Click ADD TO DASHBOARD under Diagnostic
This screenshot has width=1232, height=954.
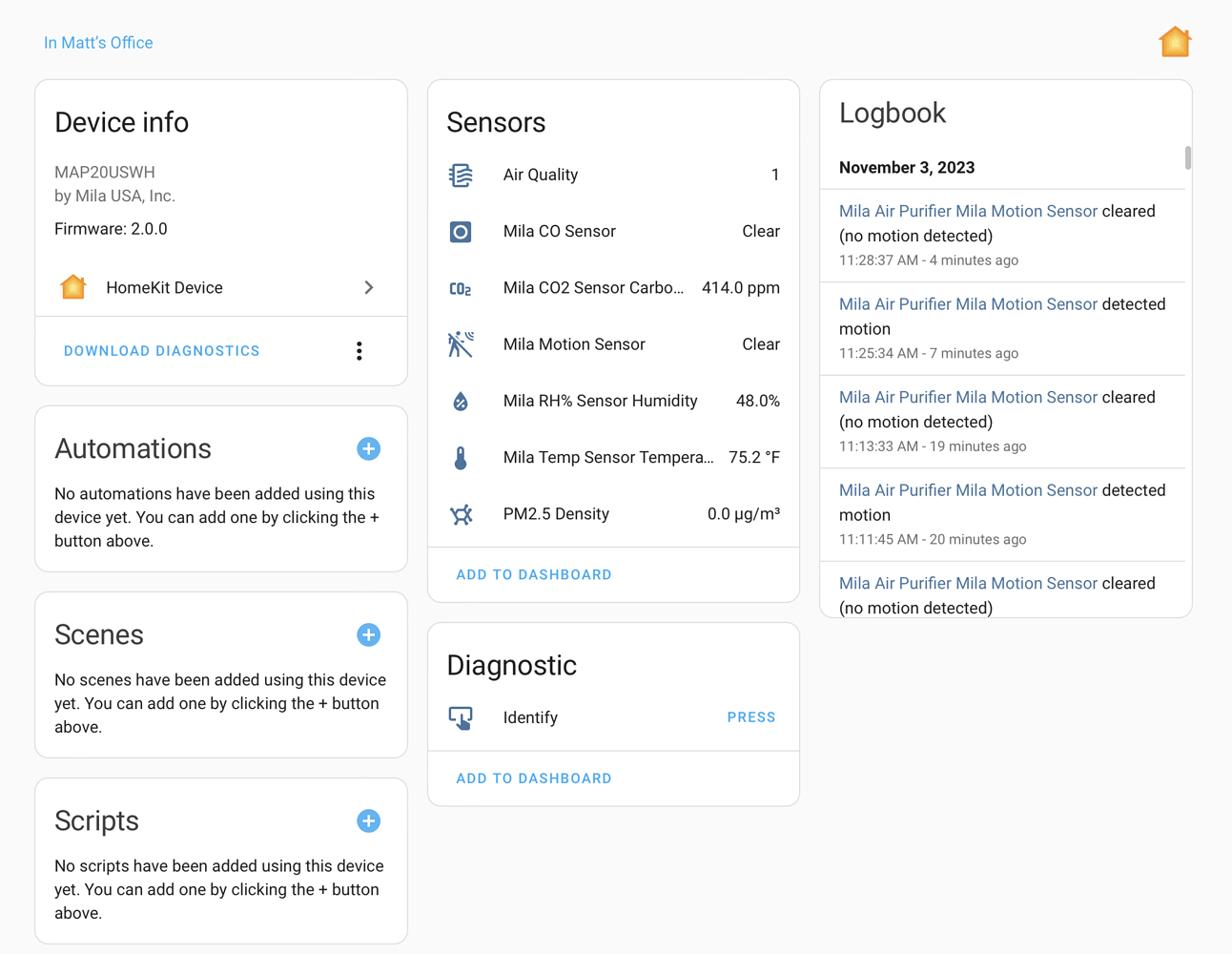pyautogui.click(x=533, y=778)
